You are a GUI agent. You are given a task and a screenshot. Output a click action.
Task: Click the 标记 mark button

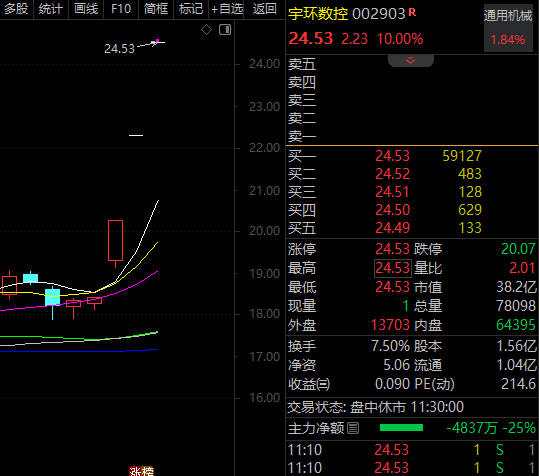191,9
